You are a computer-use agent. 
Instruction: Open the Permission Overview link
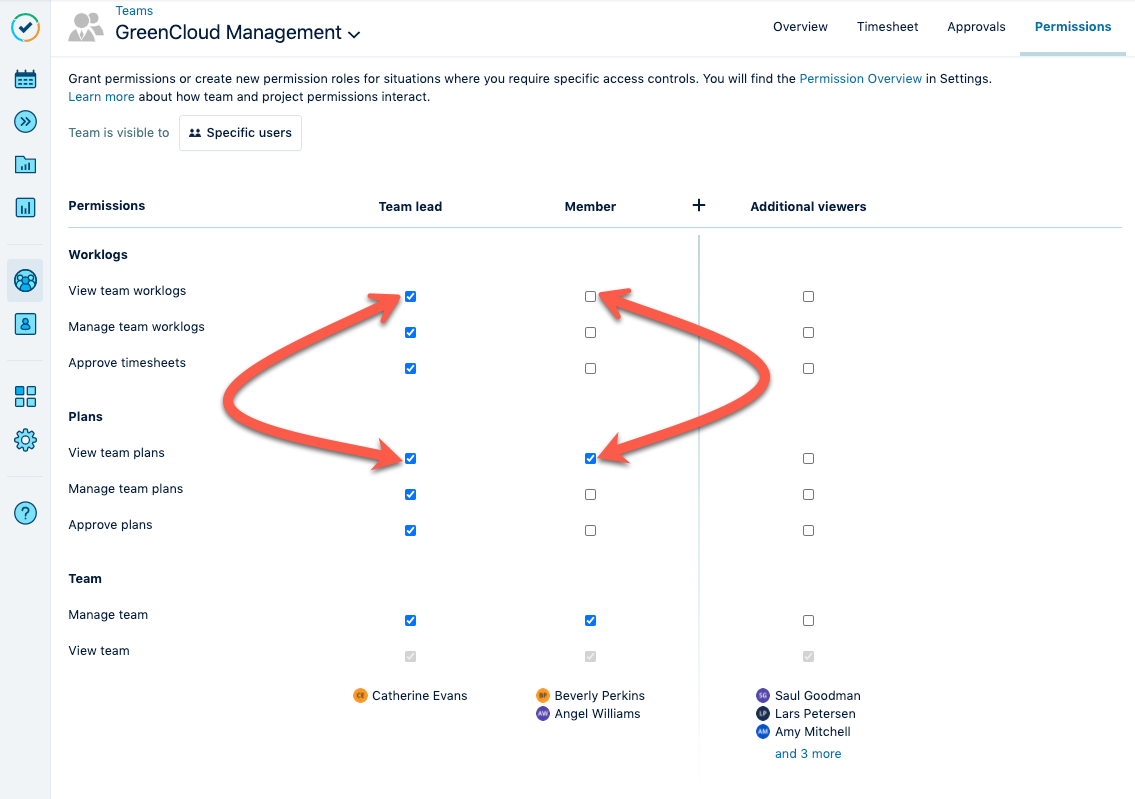860,79
